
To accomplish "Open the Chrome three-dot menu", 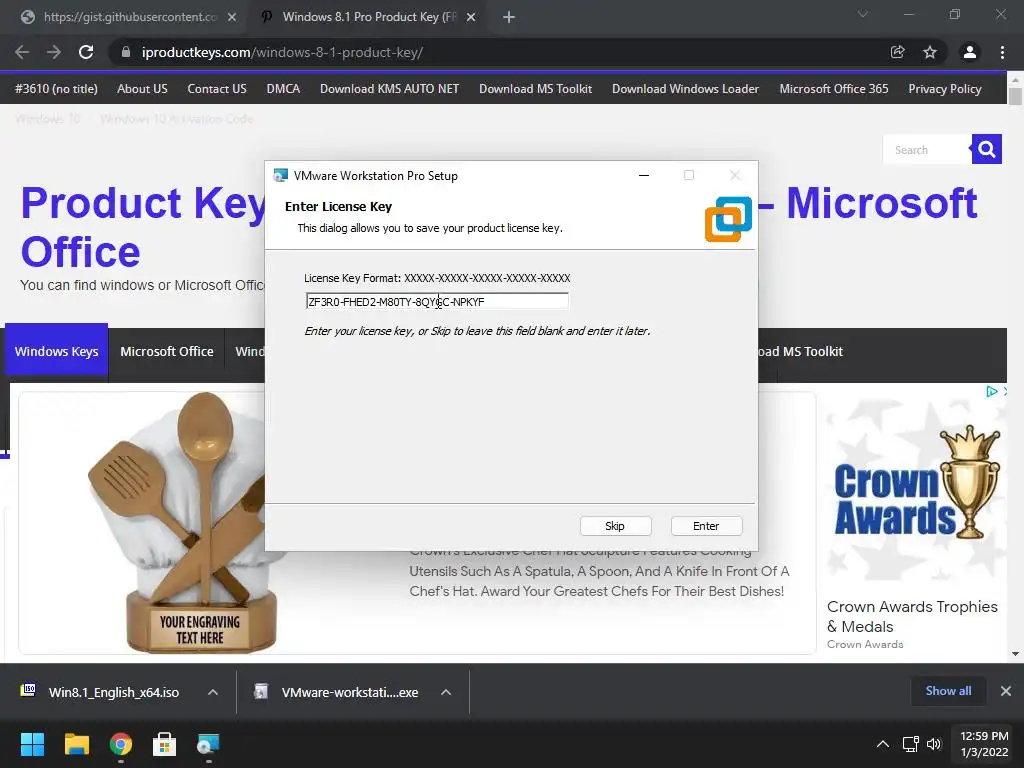I will (1002, 52).
